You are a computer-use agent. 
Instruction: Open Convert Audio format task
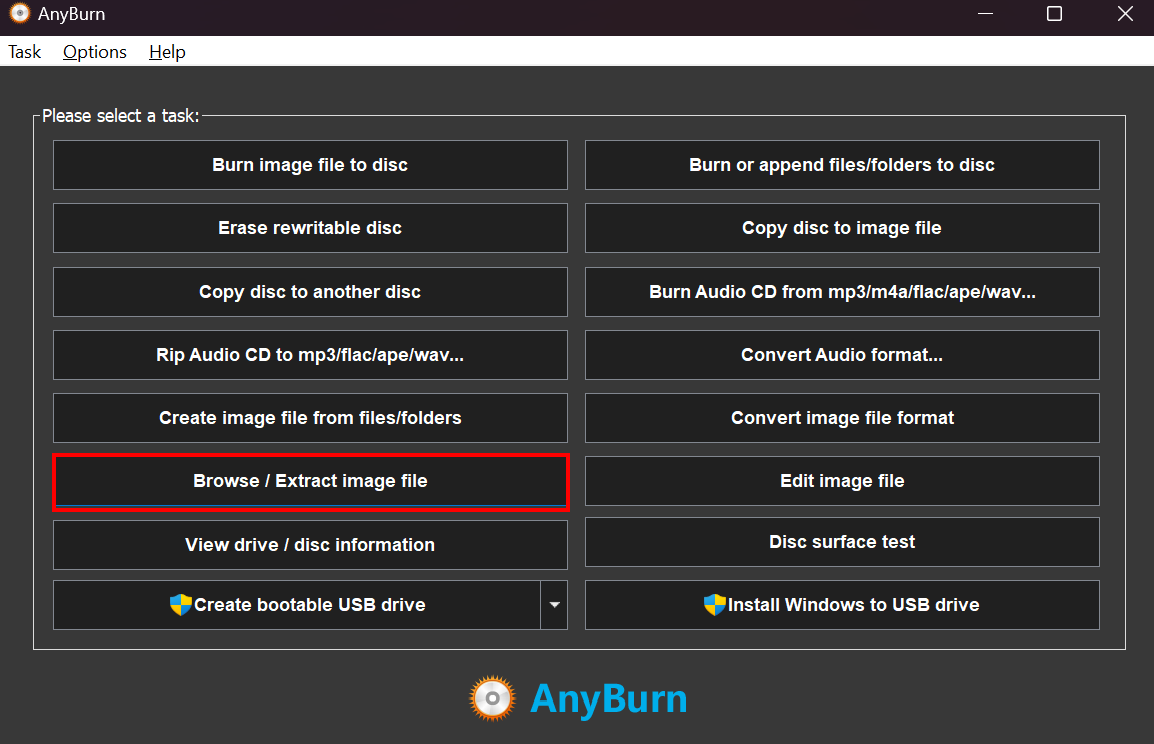coord(842,355)
